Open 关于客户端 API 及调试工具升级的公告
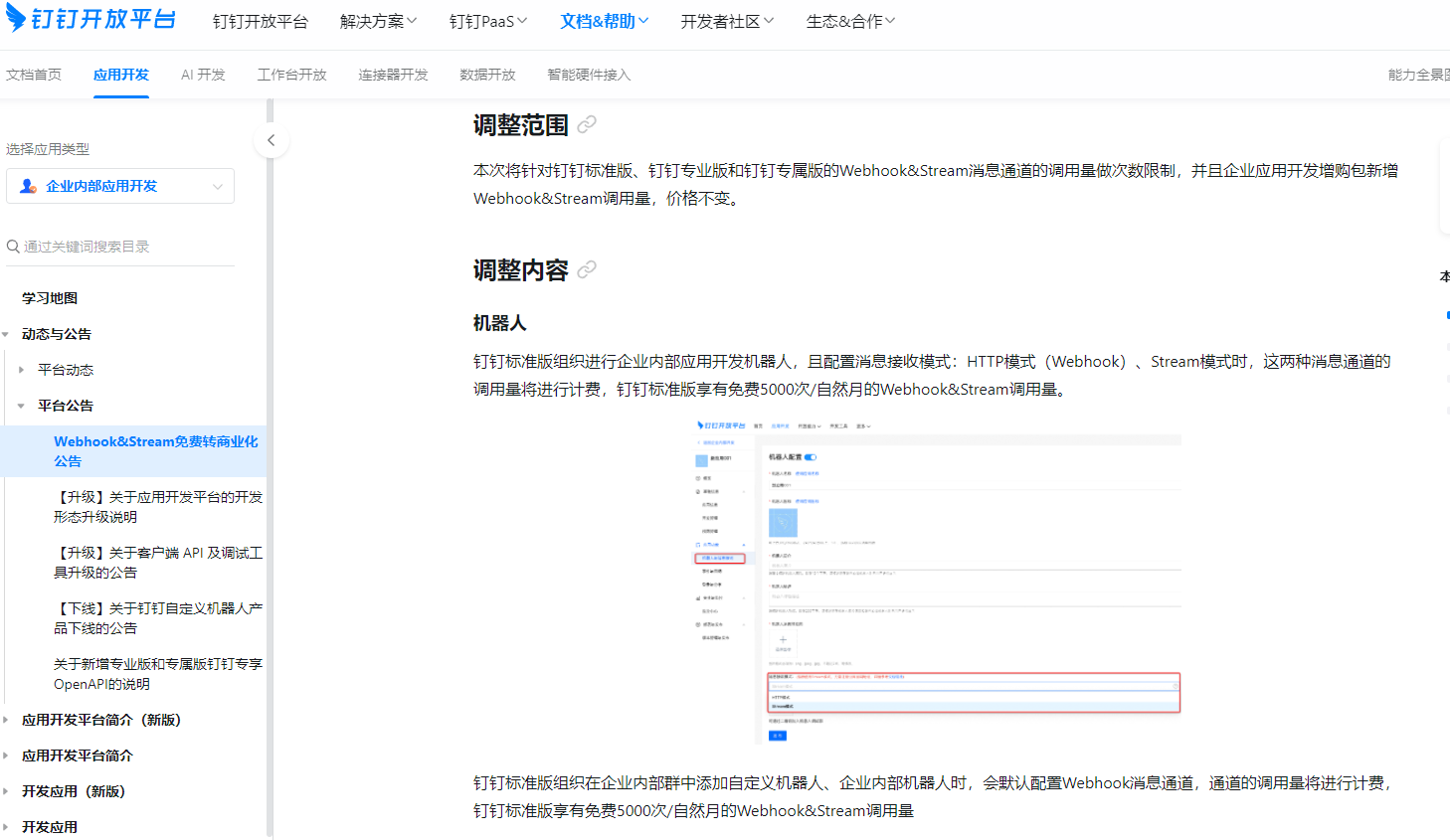 158,563
